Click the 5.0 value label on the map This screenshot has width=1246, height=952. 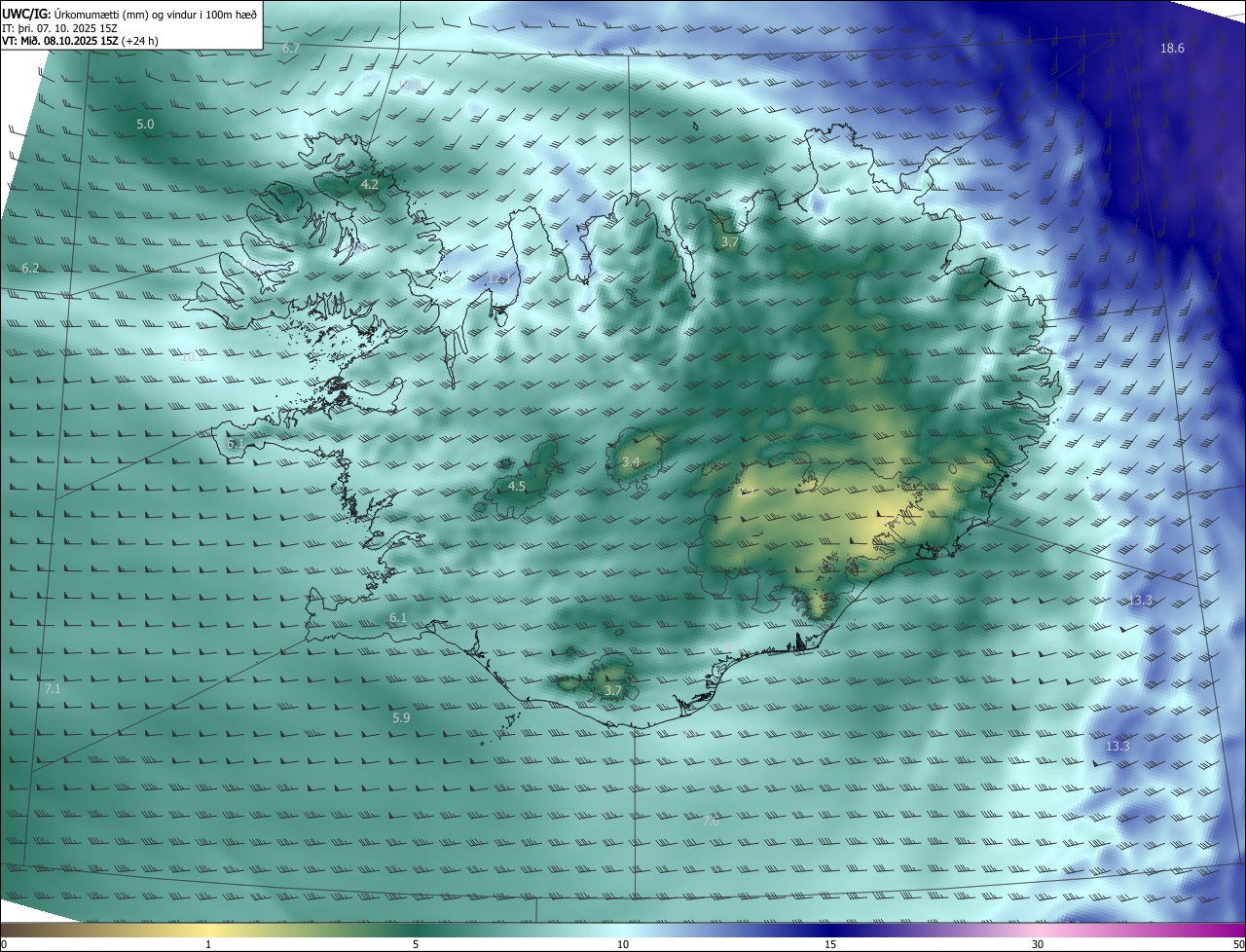[x=145, y=125]
